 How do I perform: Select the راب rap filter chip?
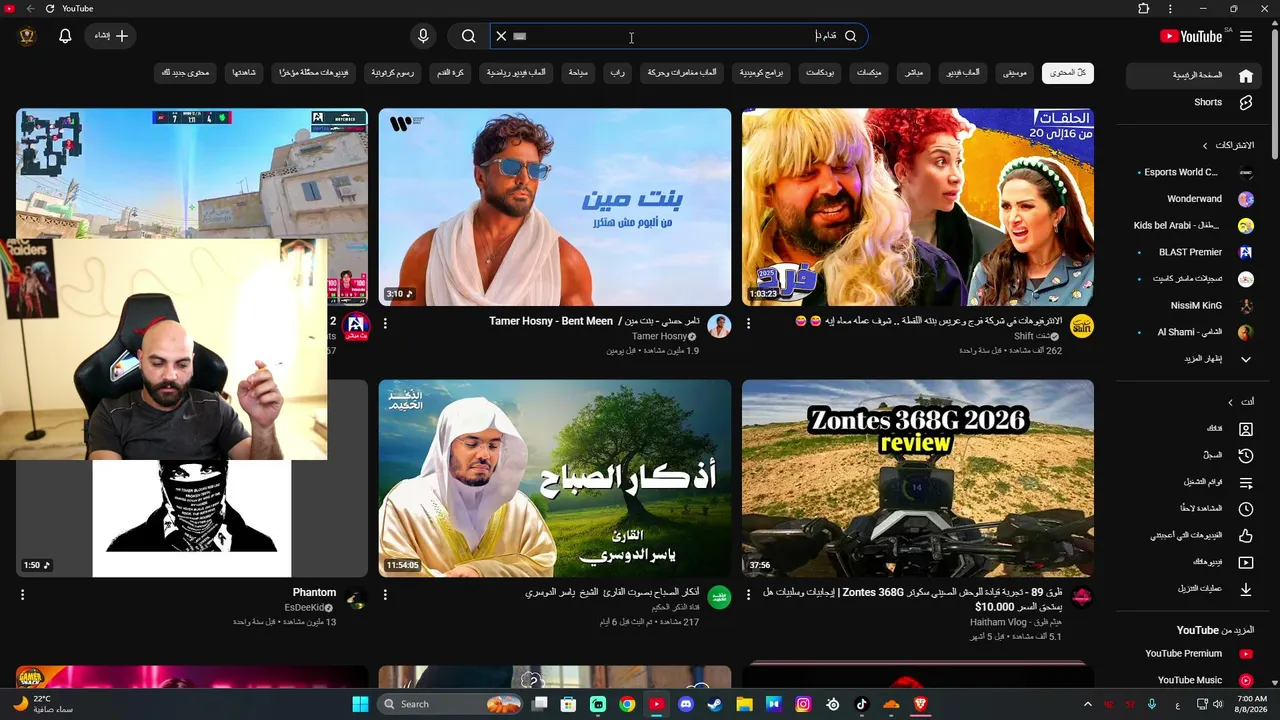[619, 73]
